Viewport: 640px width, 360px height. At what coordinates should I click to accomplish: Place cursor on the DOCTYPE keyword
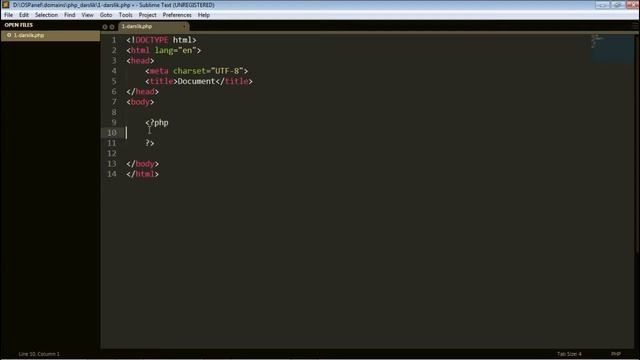point(151,40)
